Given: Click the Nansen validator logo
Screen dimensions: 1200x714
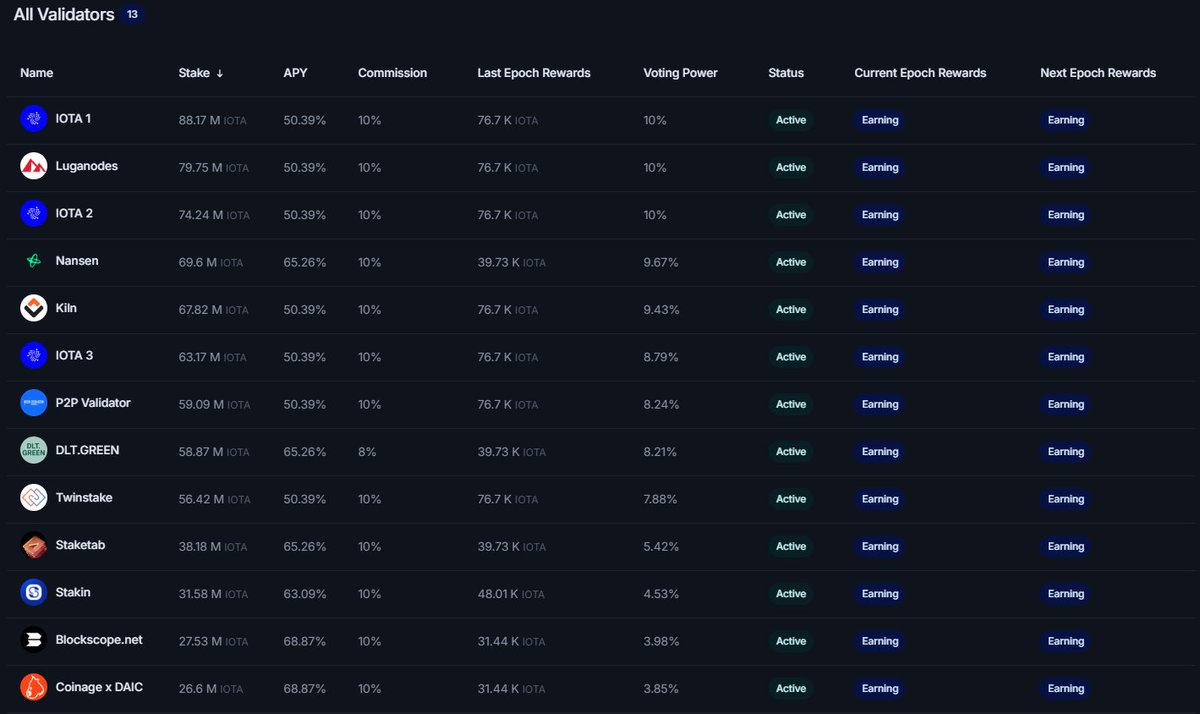Looking at the screenshot, I should click(34, 261).
